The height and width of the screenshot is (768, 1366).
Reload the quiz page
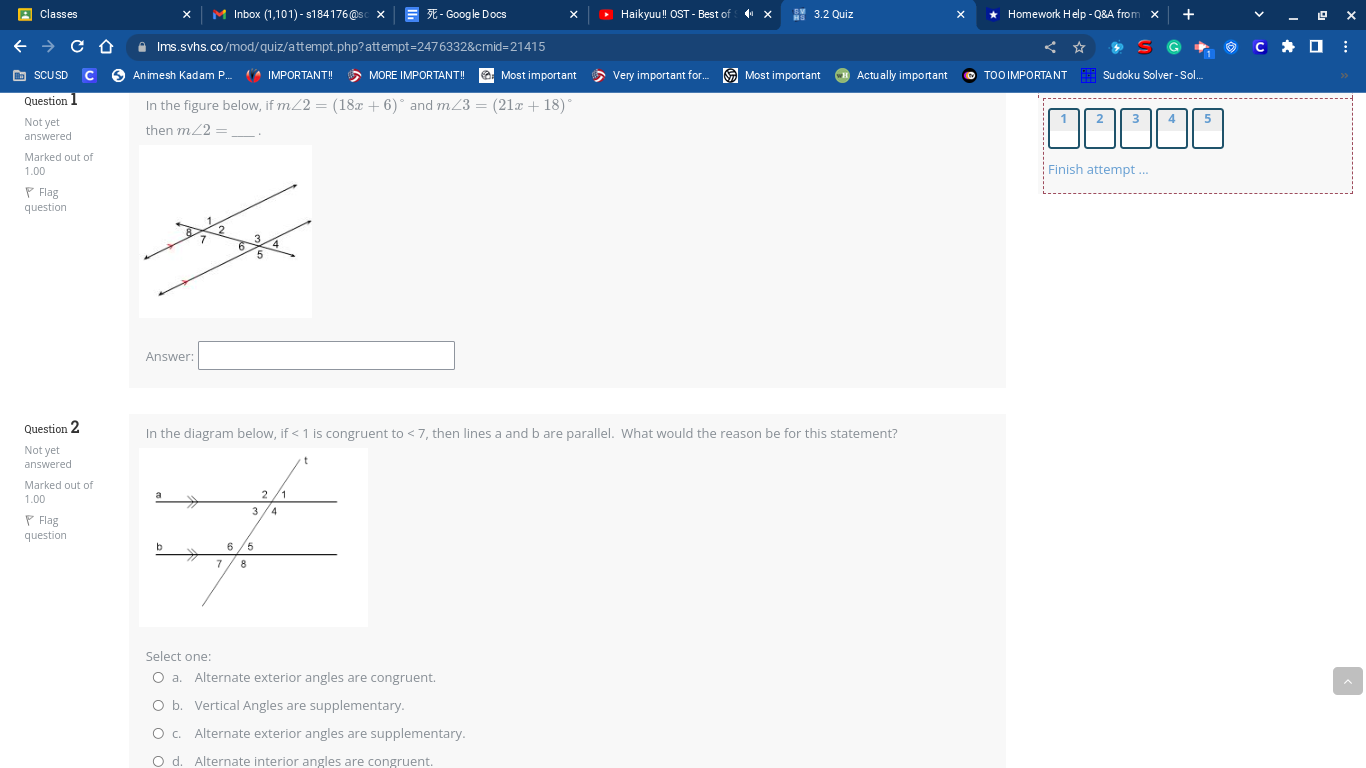(x=77, y=47)
